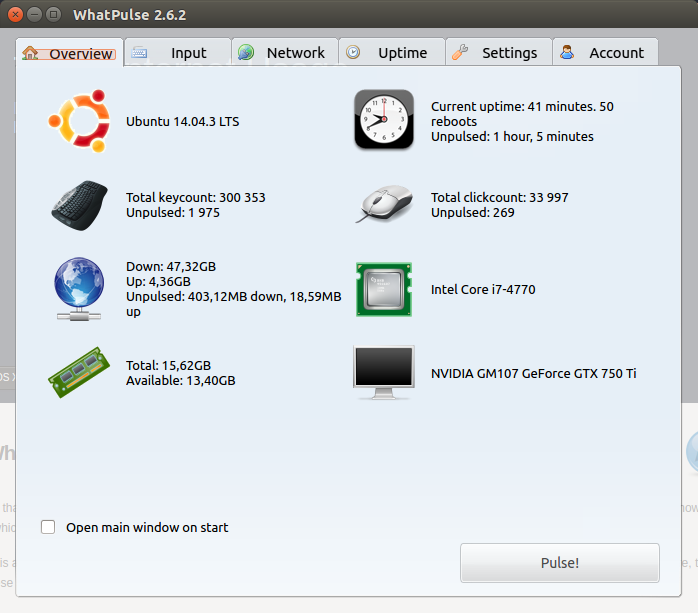Switch to the Overview tab

[69, 53]
